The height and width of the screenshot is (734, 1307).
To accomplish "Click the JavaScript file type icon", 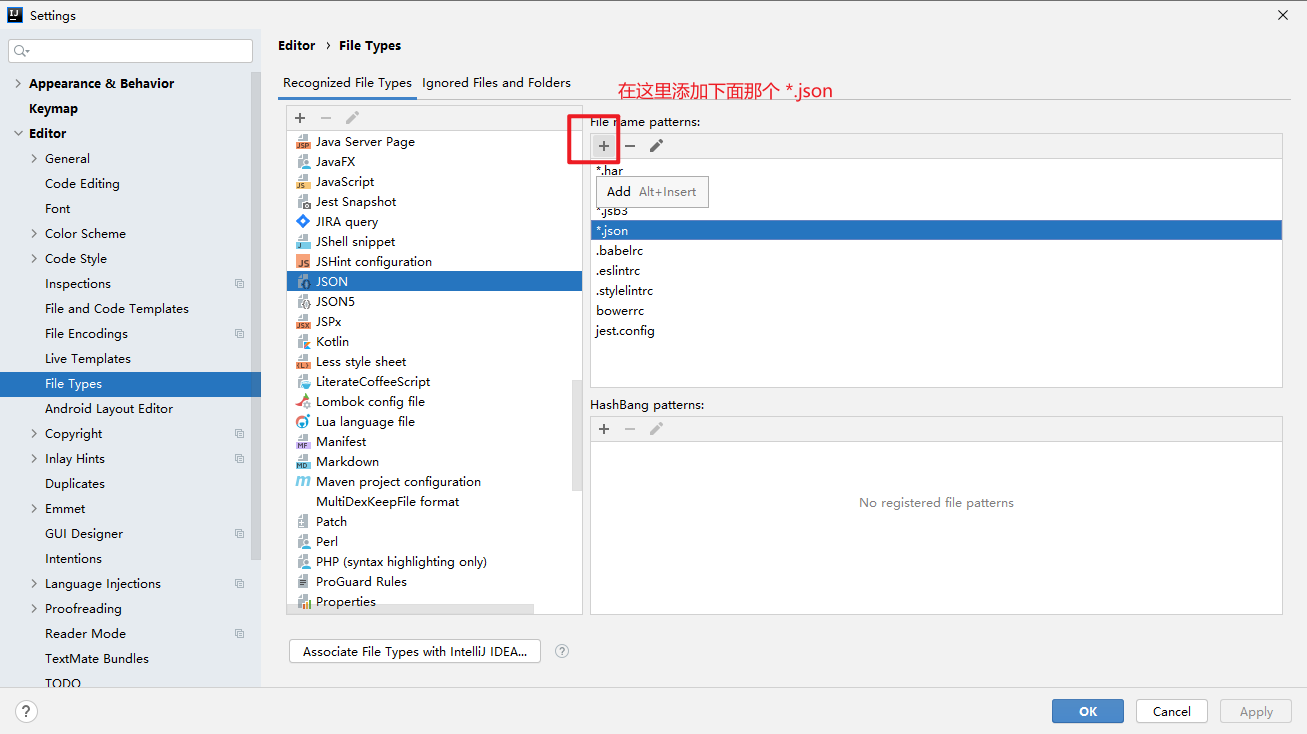I will (303, 182).
